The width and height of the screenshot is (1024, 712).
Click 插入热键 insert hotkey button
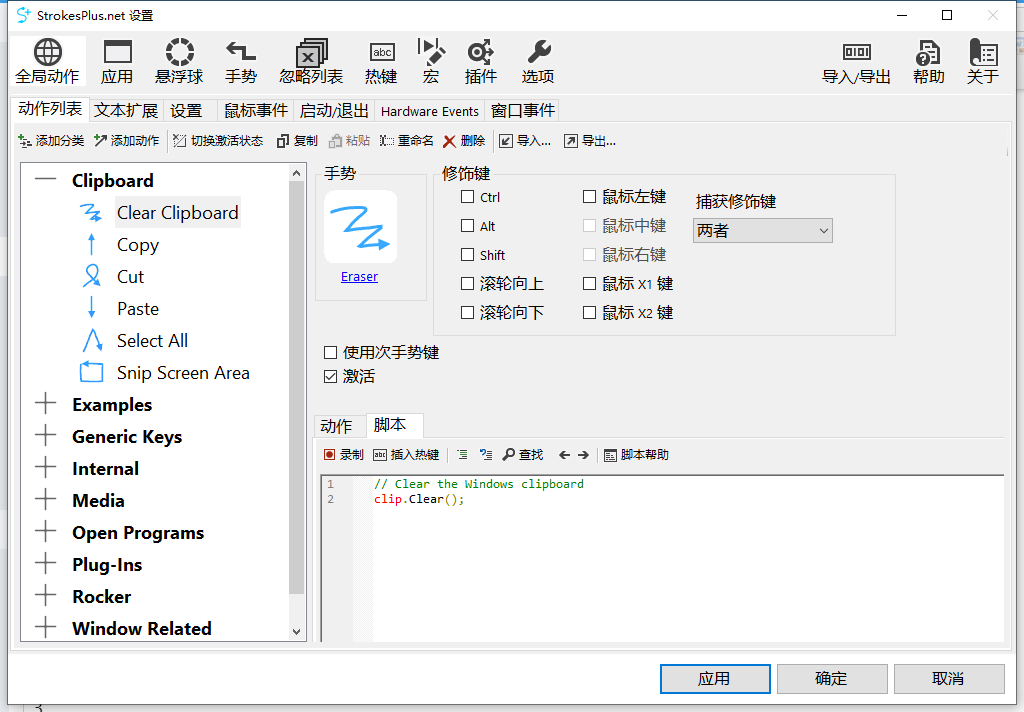406,455
